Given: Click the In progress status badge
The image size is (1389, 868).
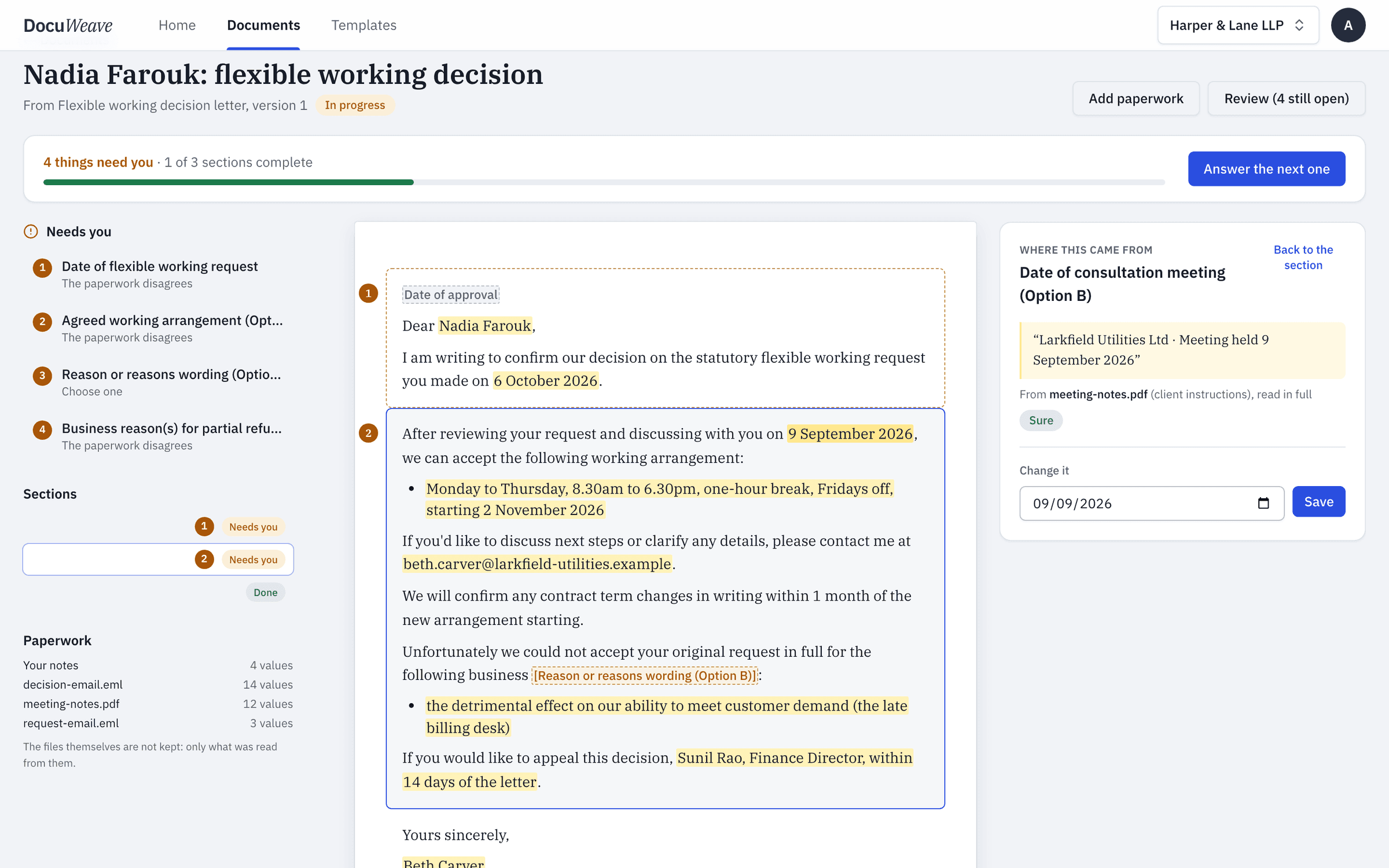Looking at the screenshot, I should tap(355, 105).
